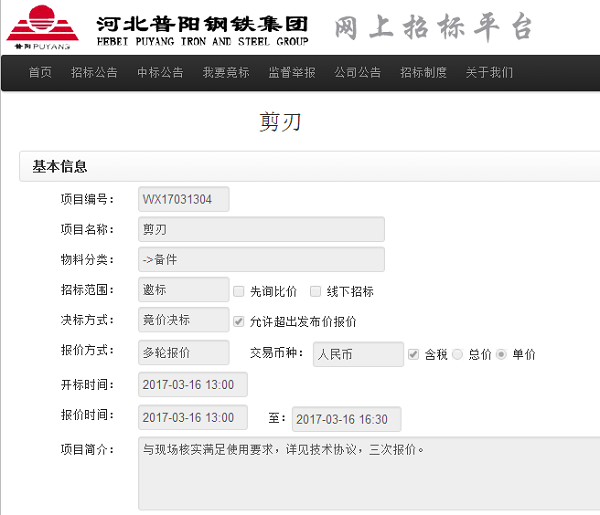Select the 单价 radio button
This screenshot has height=515, width=600.
[502, 354]
